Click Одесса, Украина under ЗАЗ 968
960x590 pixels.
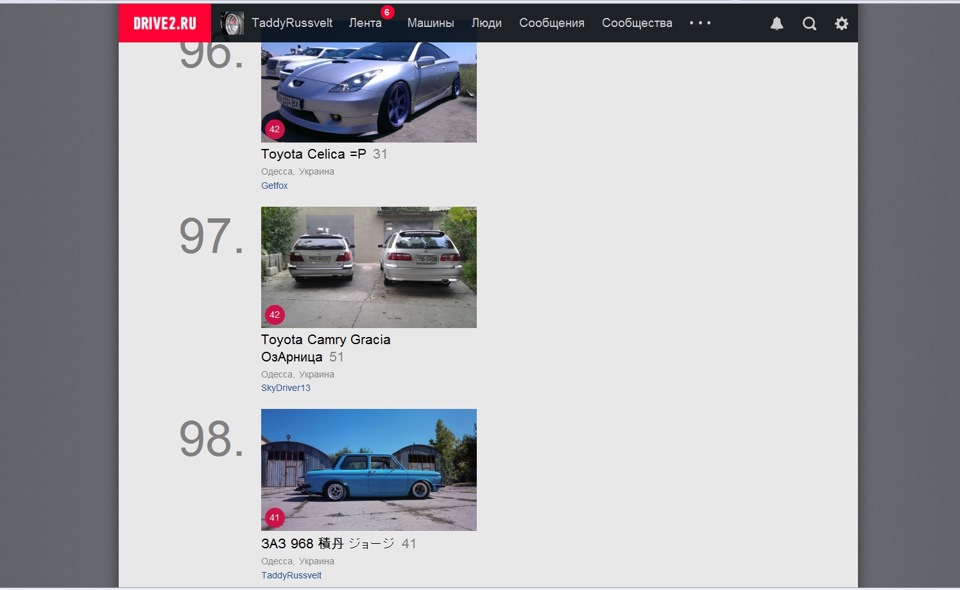(298, 561)
